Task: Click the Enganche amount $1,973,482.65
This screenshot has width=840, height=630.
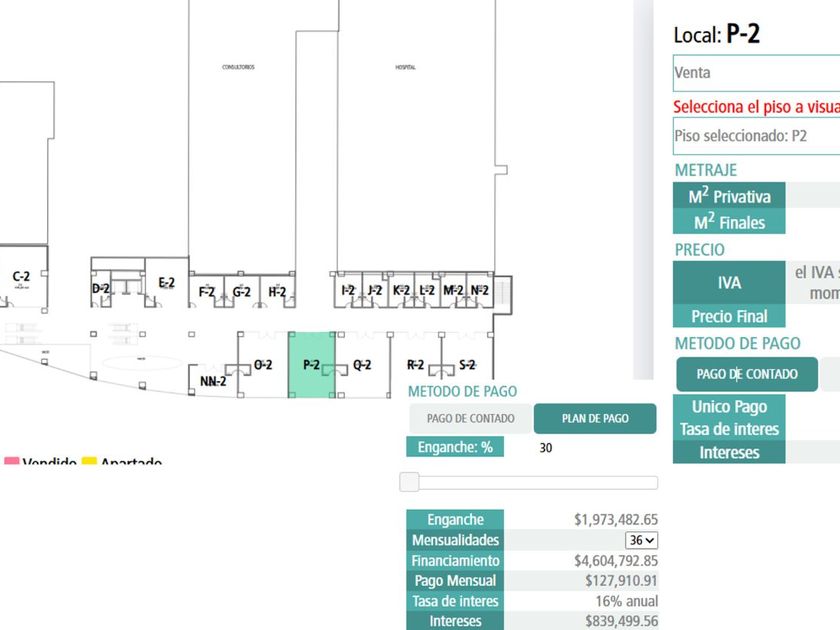Action: (x=616, y=520)
